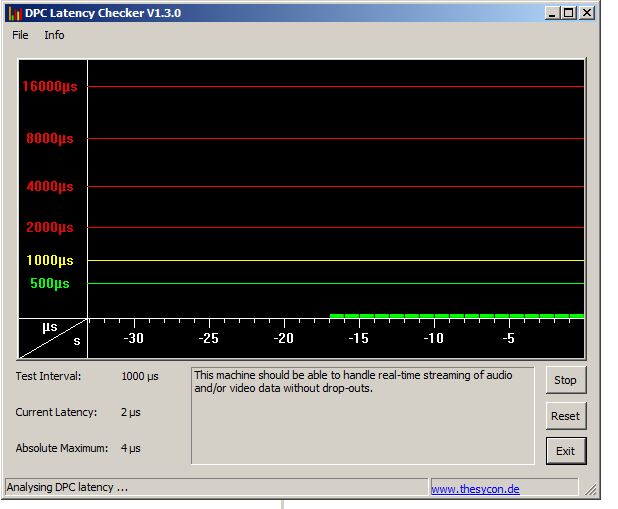
Task: Click the Analysing DPC latency status text
Action: tap(67, 487)
